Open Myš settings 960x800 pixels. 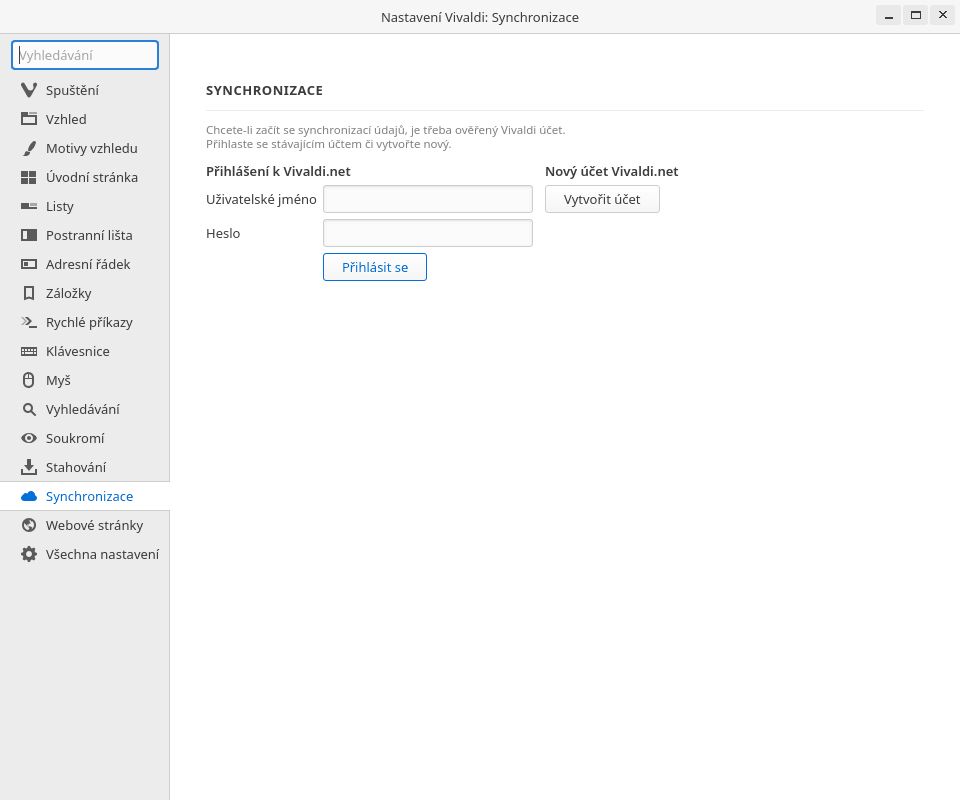(x=84, y=380)
